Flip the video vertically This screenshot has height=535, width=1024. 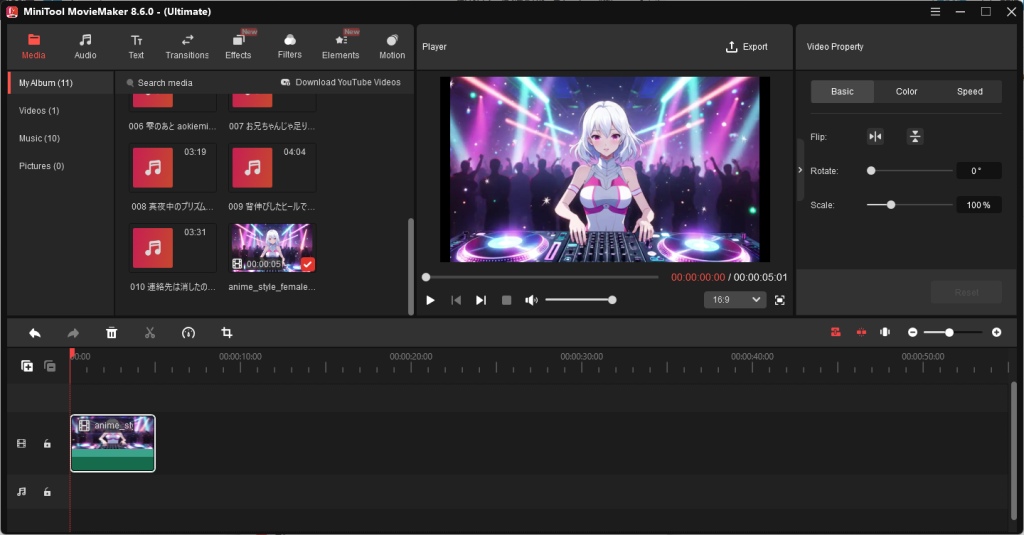[x=914, y=137]
